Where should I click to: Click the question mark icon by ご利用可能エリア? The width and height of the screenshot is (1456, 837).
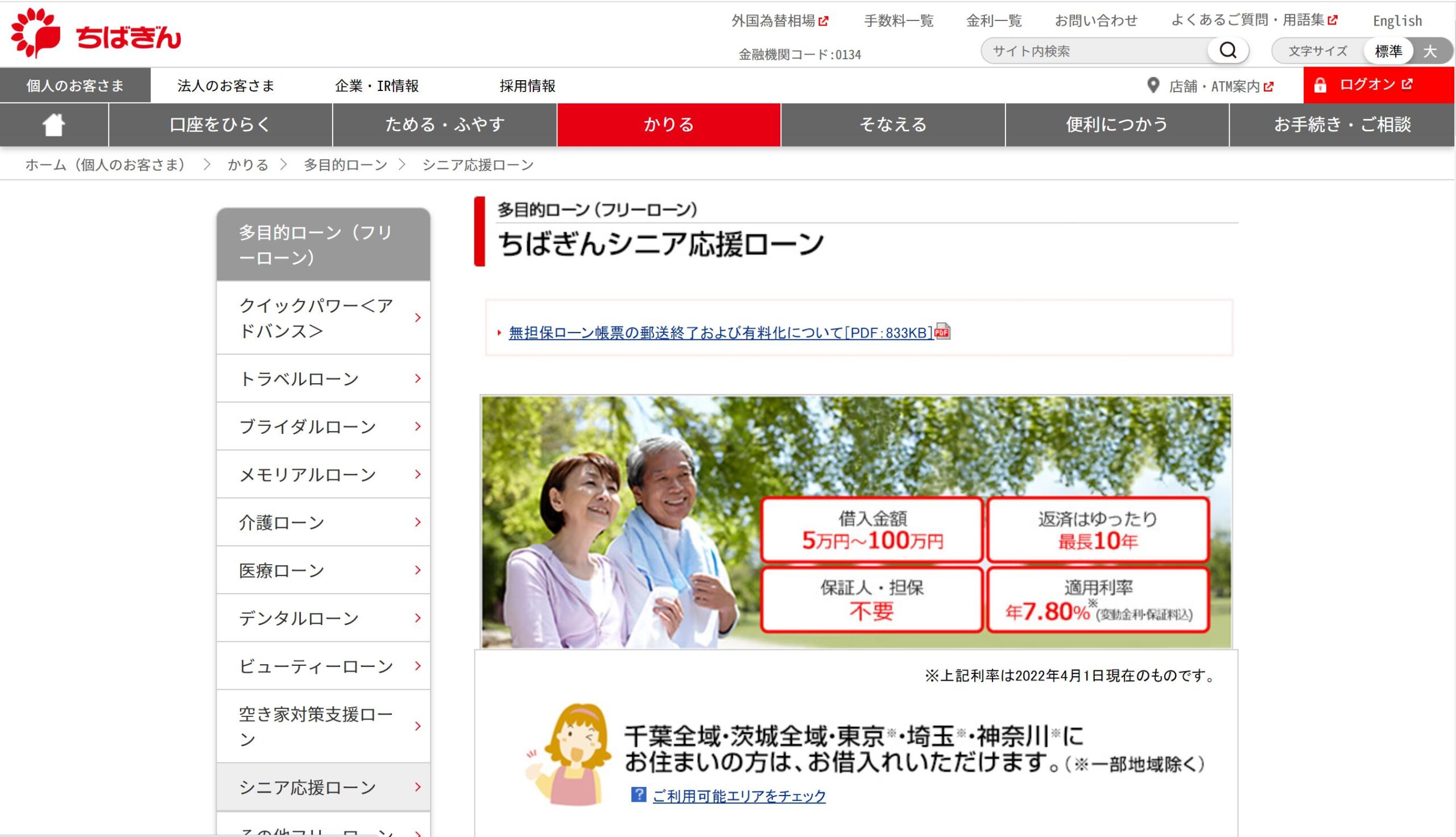click(638, 794)
